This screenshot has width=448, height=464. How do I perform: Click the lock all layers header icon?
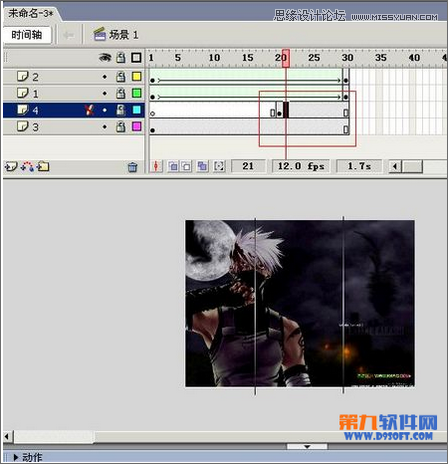click(121, 58)
